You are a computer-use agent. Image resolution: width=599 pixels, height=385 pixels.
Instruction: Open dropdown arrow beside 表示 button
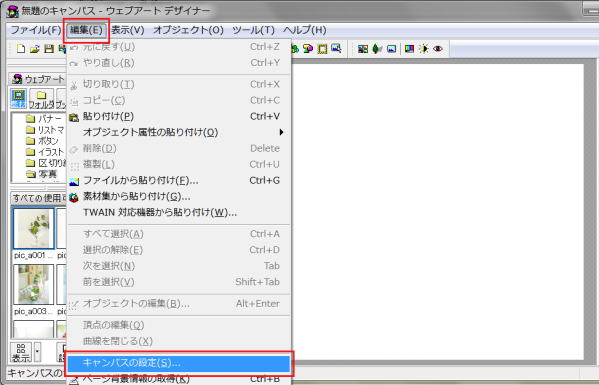pyautogui.click(x=37, y=352)
